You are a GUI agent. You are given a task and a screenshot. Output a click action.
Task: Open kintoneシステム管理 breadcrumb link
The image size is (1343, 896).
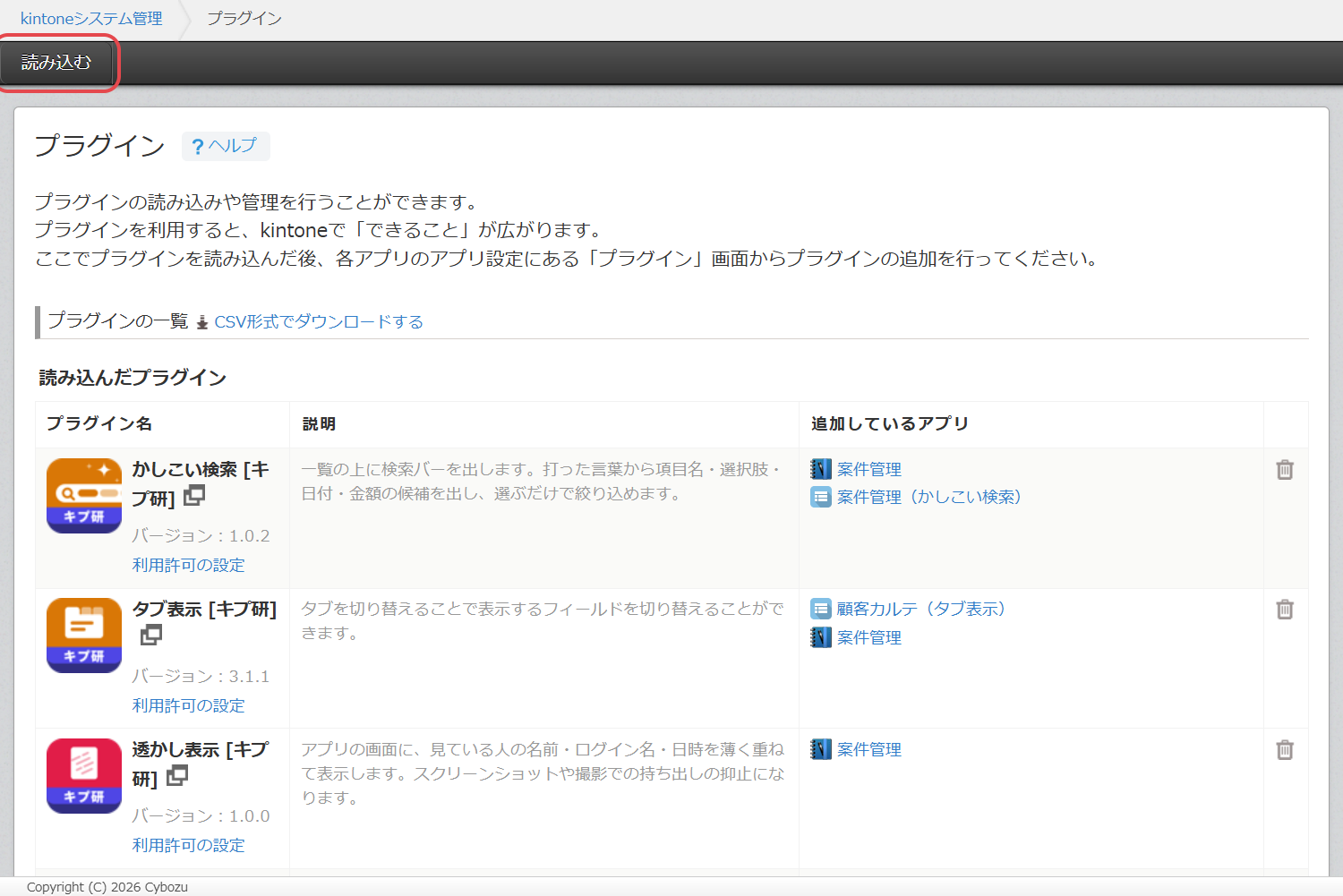coord(91,19)
